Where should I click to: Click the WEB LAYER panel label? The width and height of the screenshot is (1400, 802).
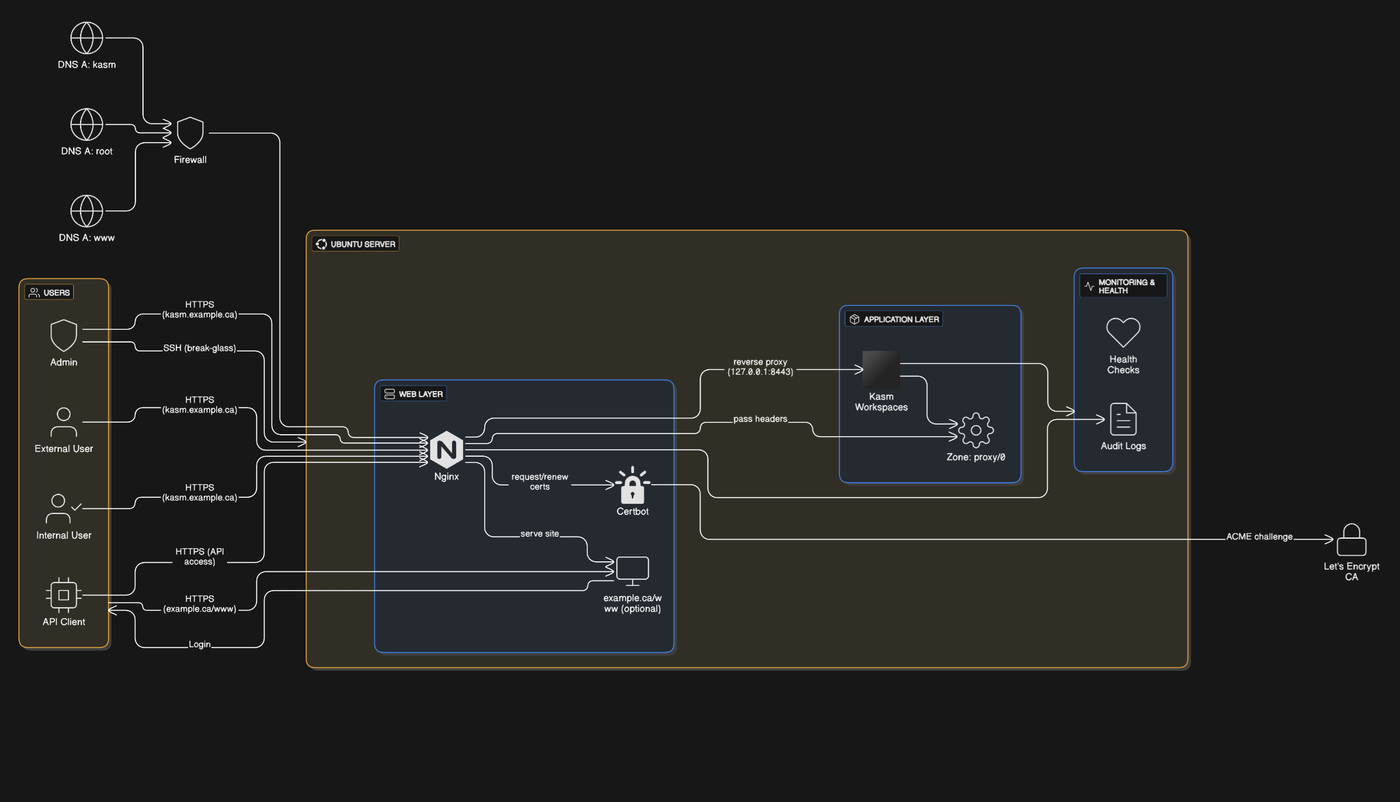point(412,393)
